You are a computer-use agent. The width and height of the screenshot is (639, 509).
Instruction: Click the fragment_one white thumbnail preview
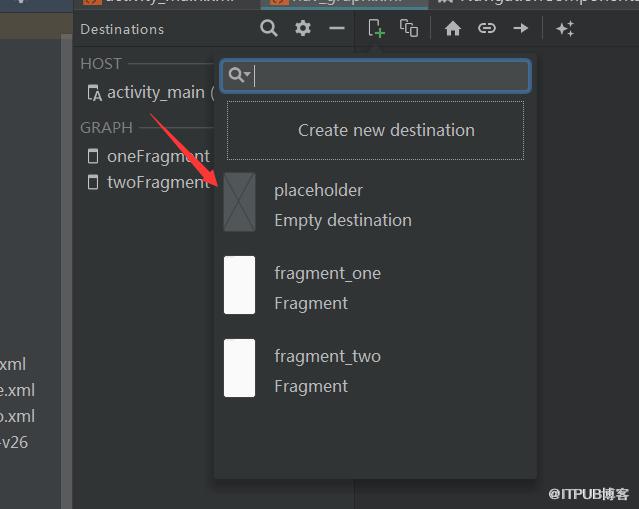240,285
